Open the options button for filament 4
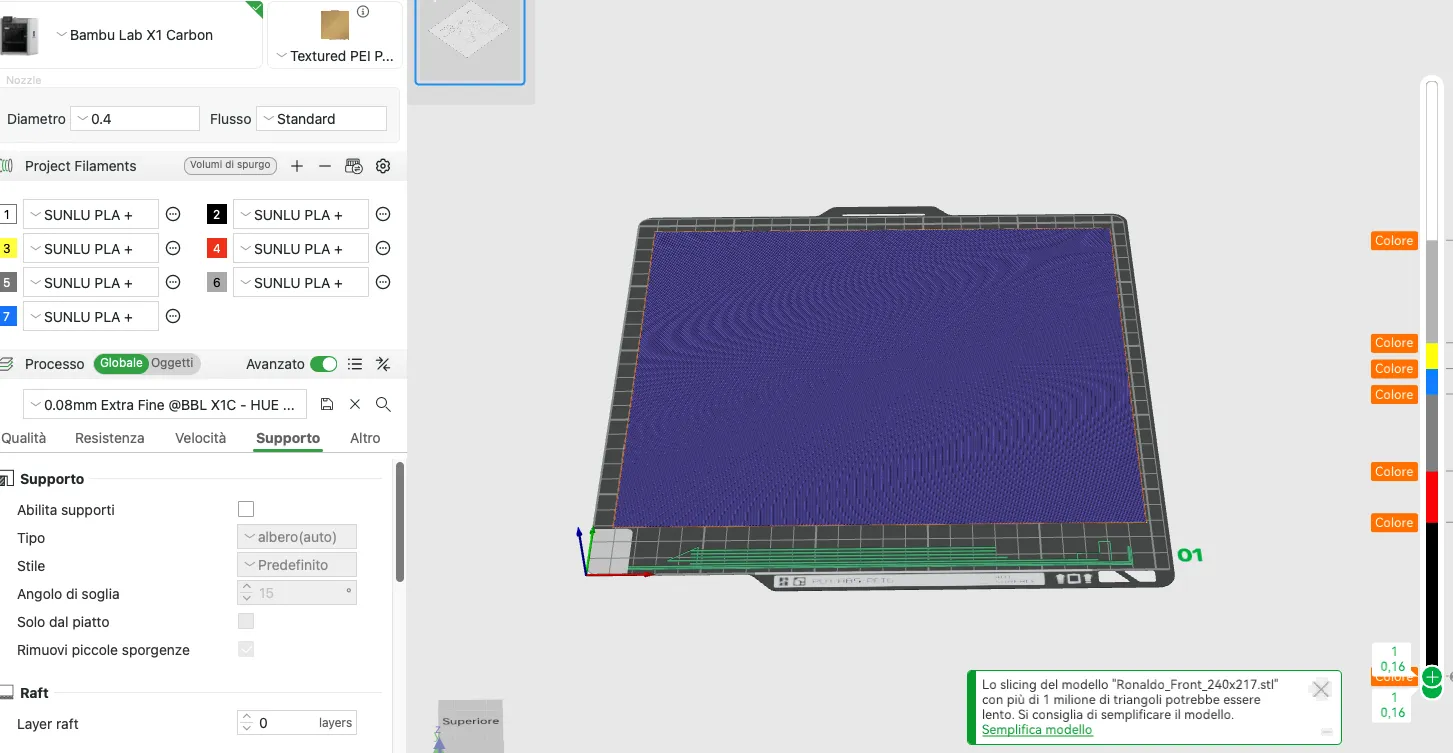The height and width of the screenshot is (753, 1453). pos(383,248)
